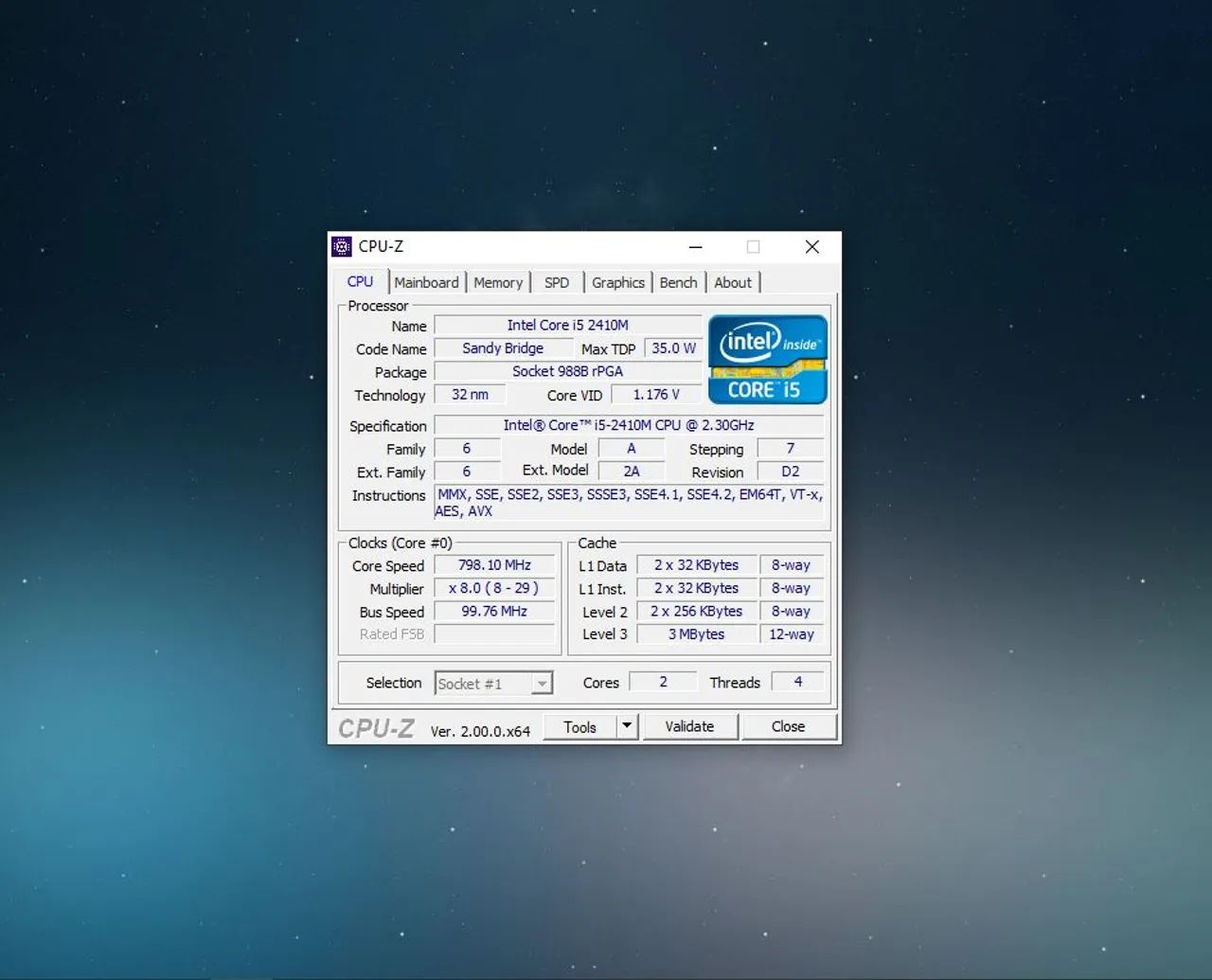Minimize the CPU-Z window

tap(695, 247)
